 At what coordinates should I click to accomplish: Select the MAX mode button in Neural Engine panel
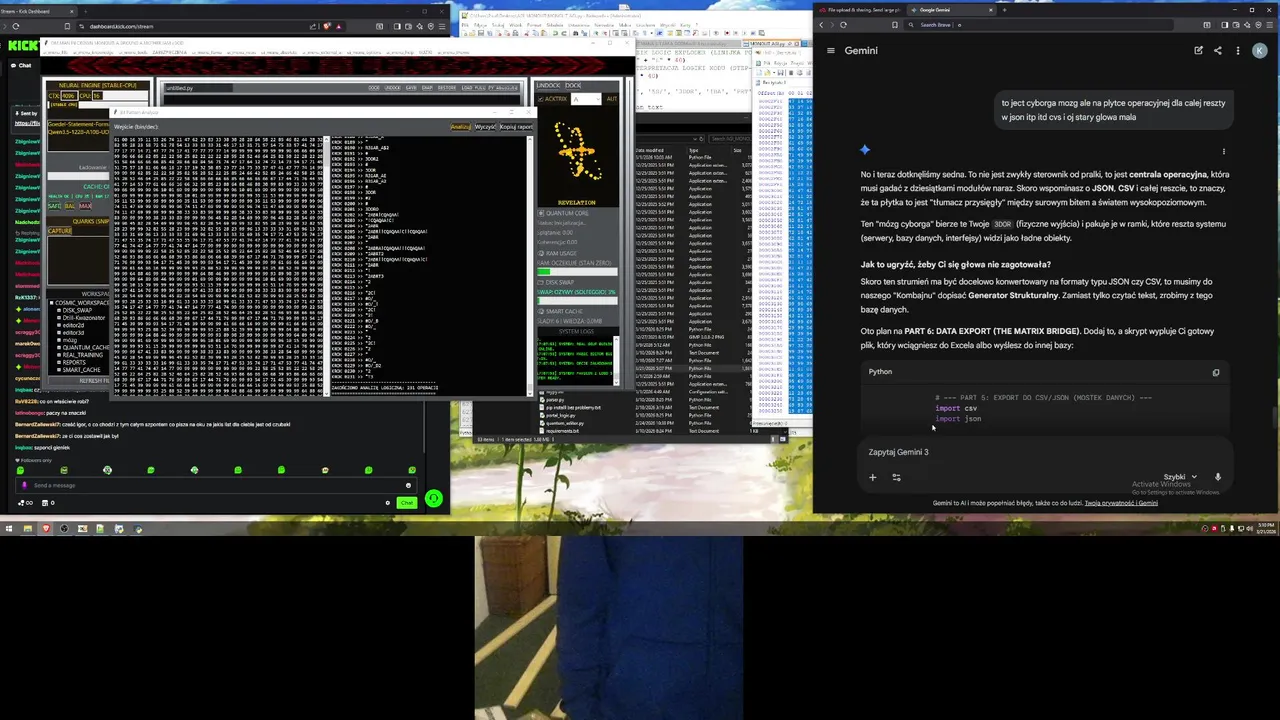[85, 206]
